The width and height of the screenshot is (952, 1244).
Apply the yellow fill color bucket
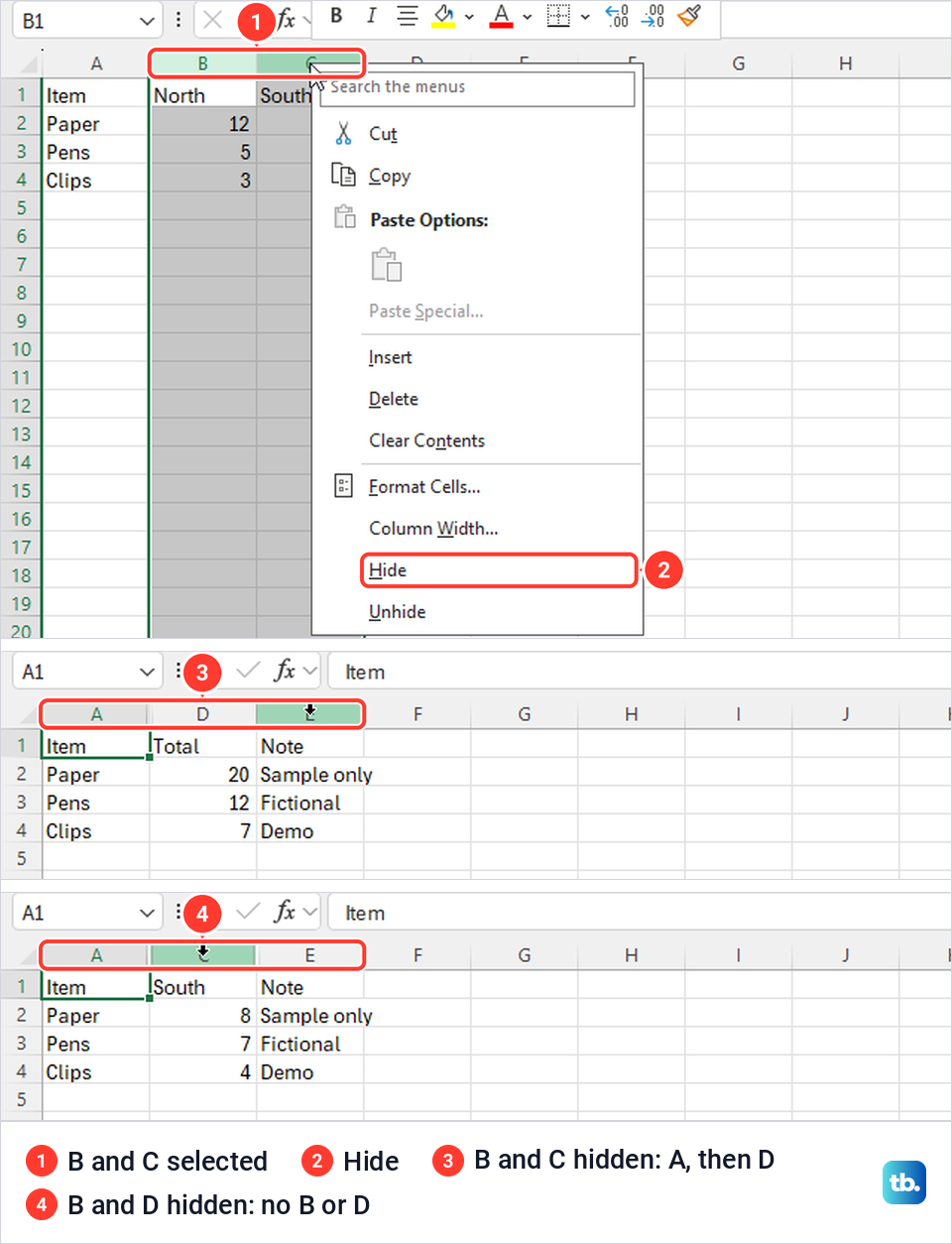443,16
